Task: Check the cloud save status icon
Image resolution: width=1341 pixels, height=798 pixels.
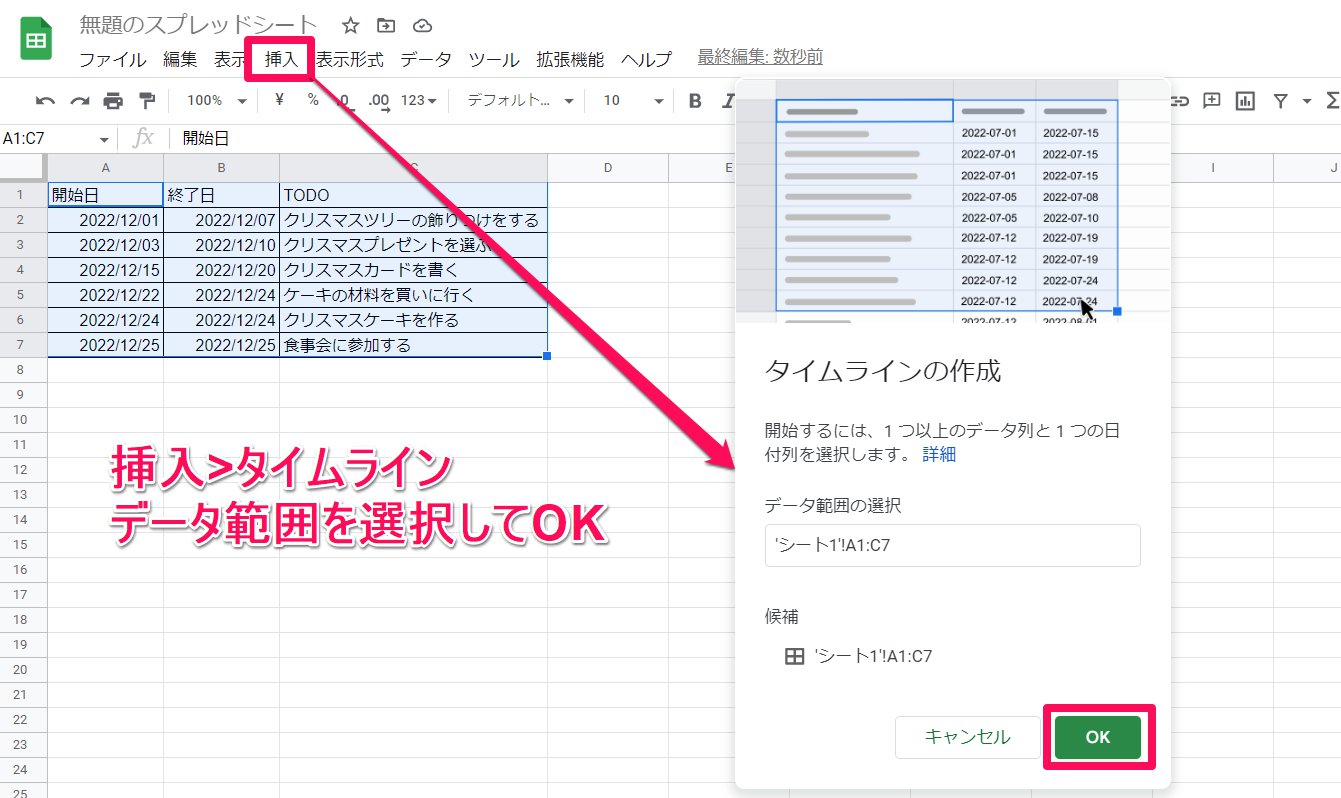Action: pyautogui.click(x=422, y=26)
